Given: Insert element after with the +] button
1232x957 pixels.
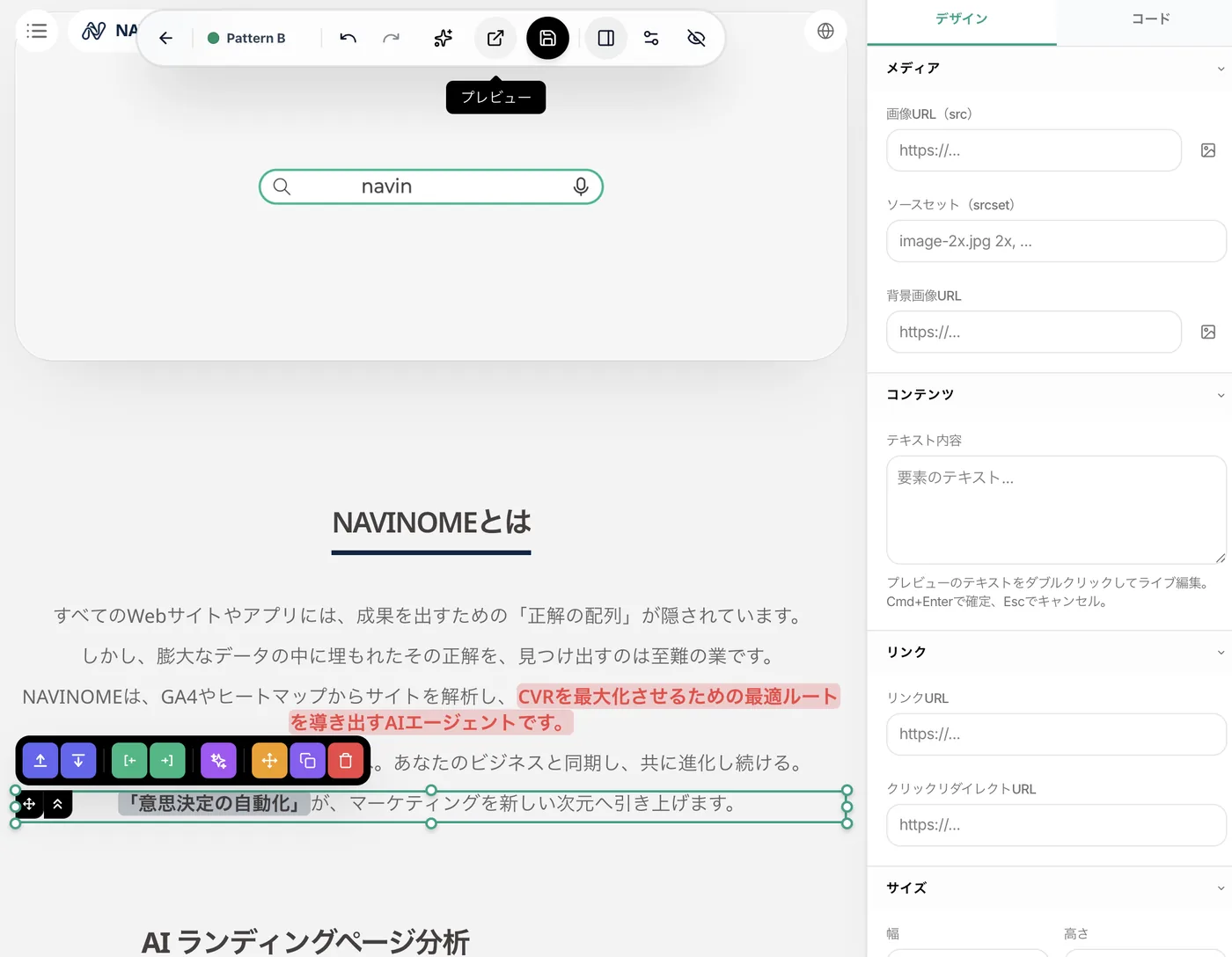Looking at the screenshot, I should point(167,761).
